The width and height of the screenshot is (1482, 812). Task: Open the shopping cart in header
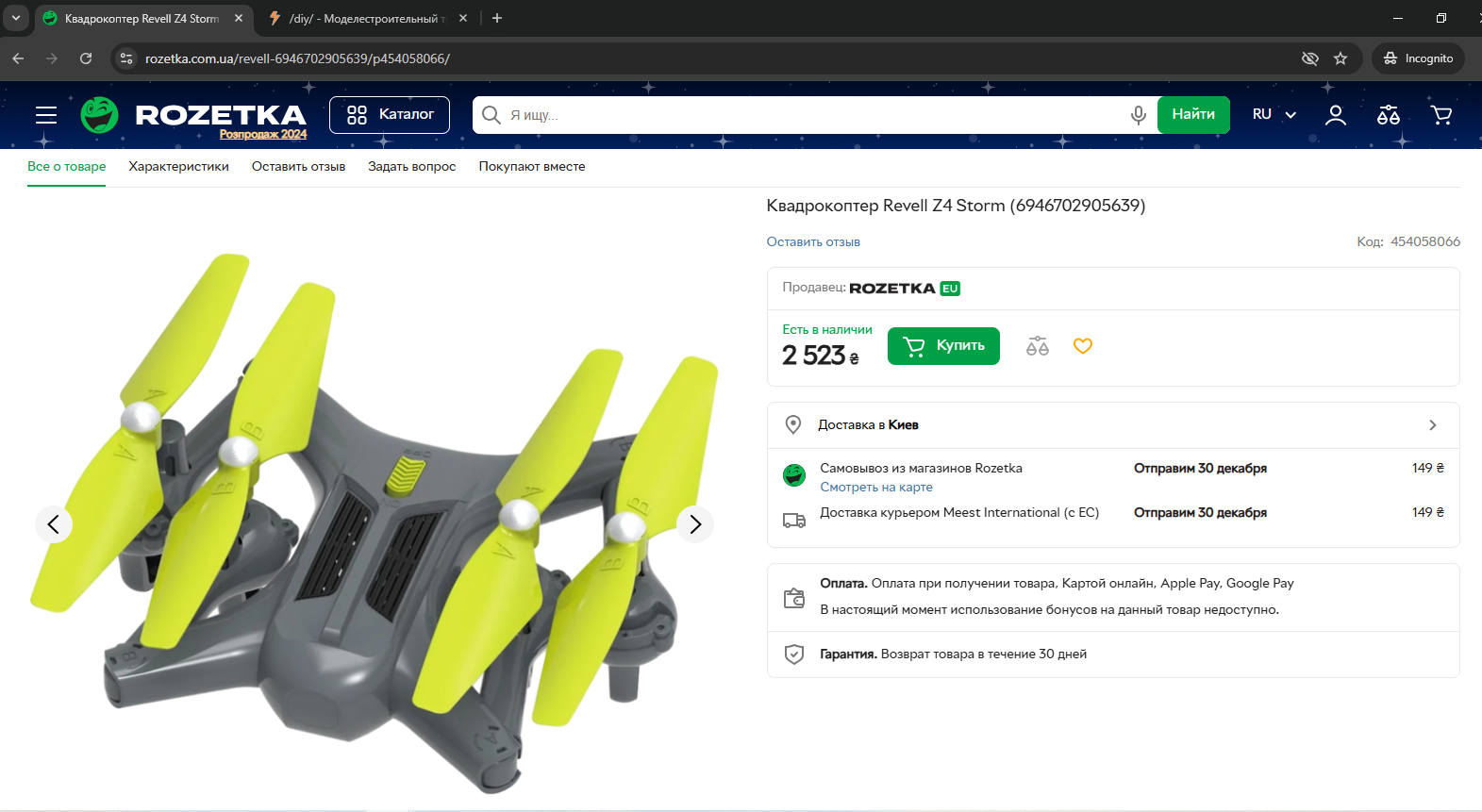click(x=1441, y=115)
